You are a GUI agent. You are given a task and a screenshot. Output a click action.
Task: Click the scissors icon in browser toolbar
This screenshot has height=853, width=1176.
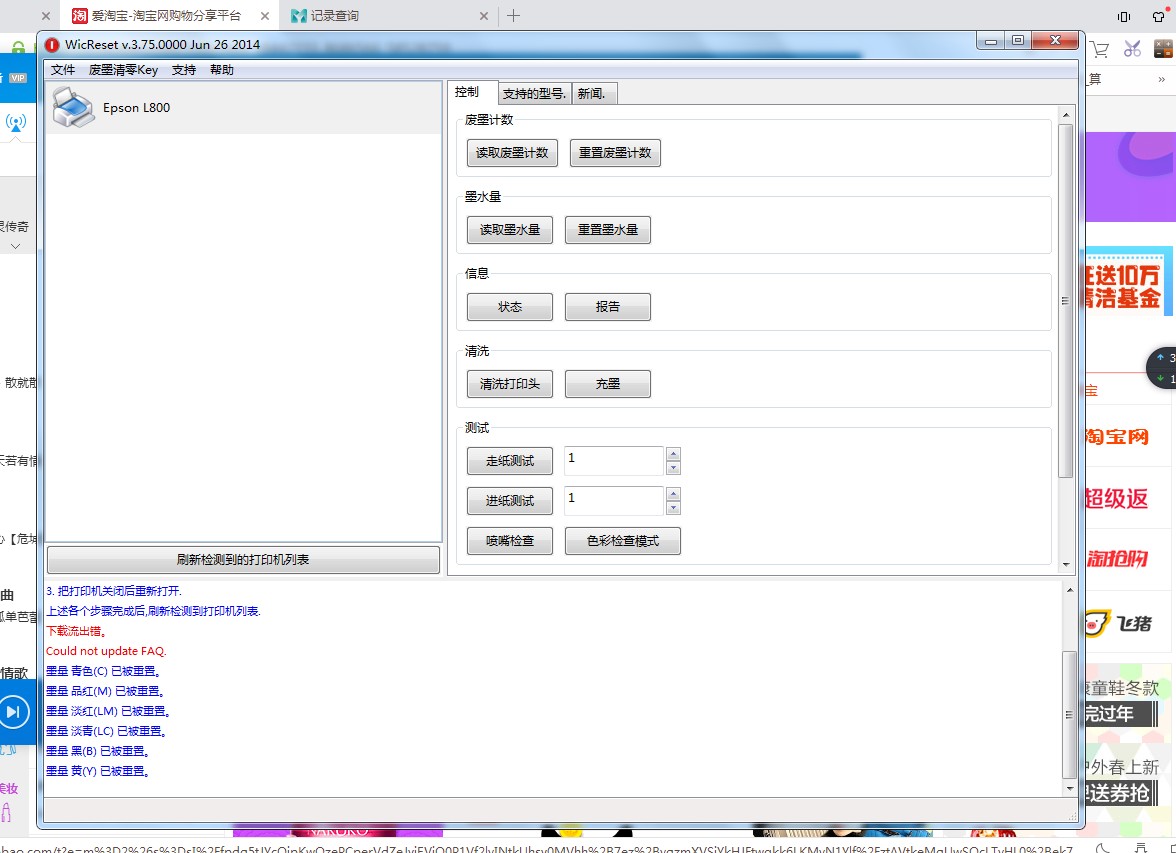point(1132,49)
